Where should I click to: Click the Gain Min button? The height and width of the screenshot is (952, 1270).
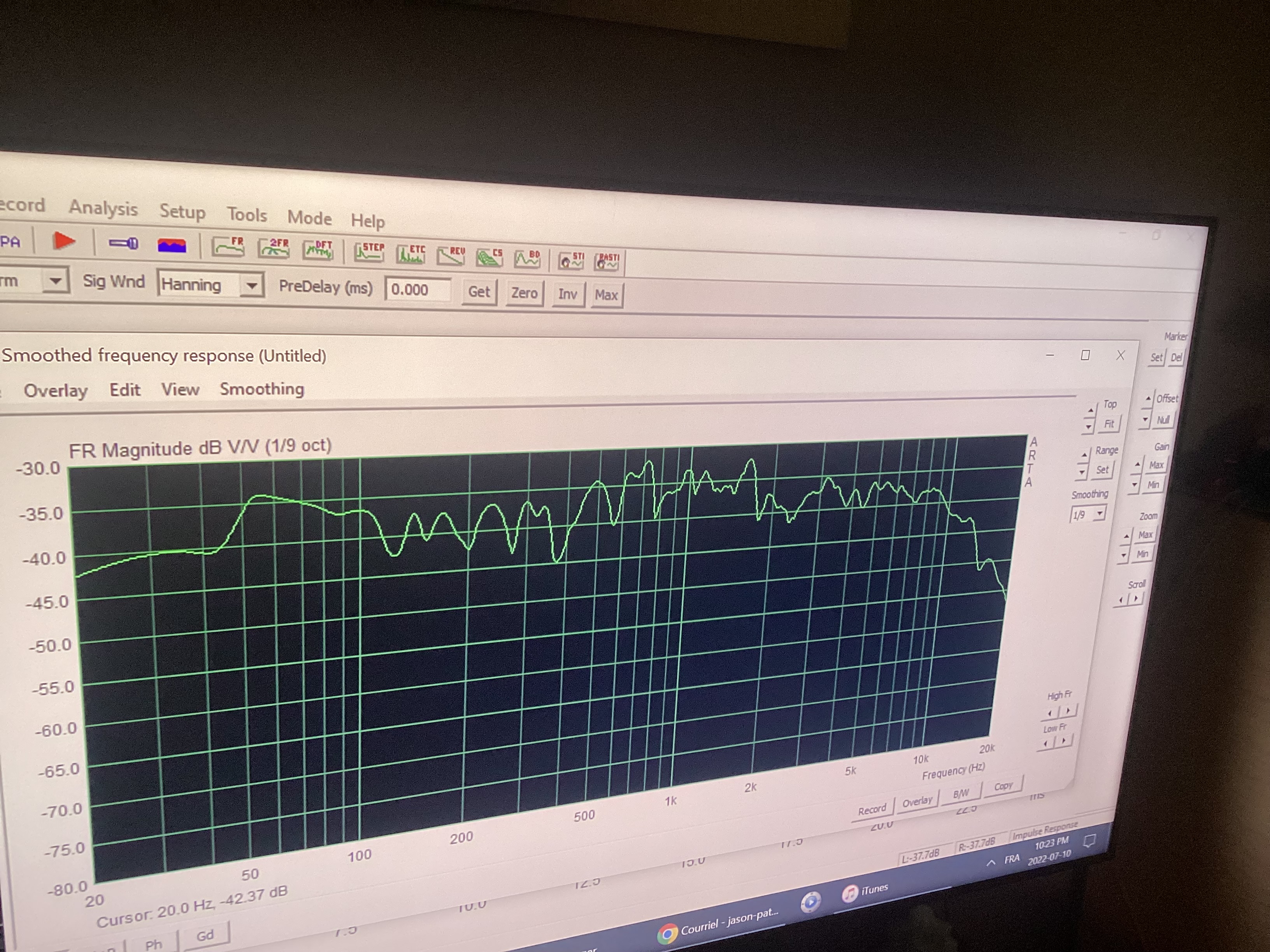pyautogui.click(x=1153, y=485)
